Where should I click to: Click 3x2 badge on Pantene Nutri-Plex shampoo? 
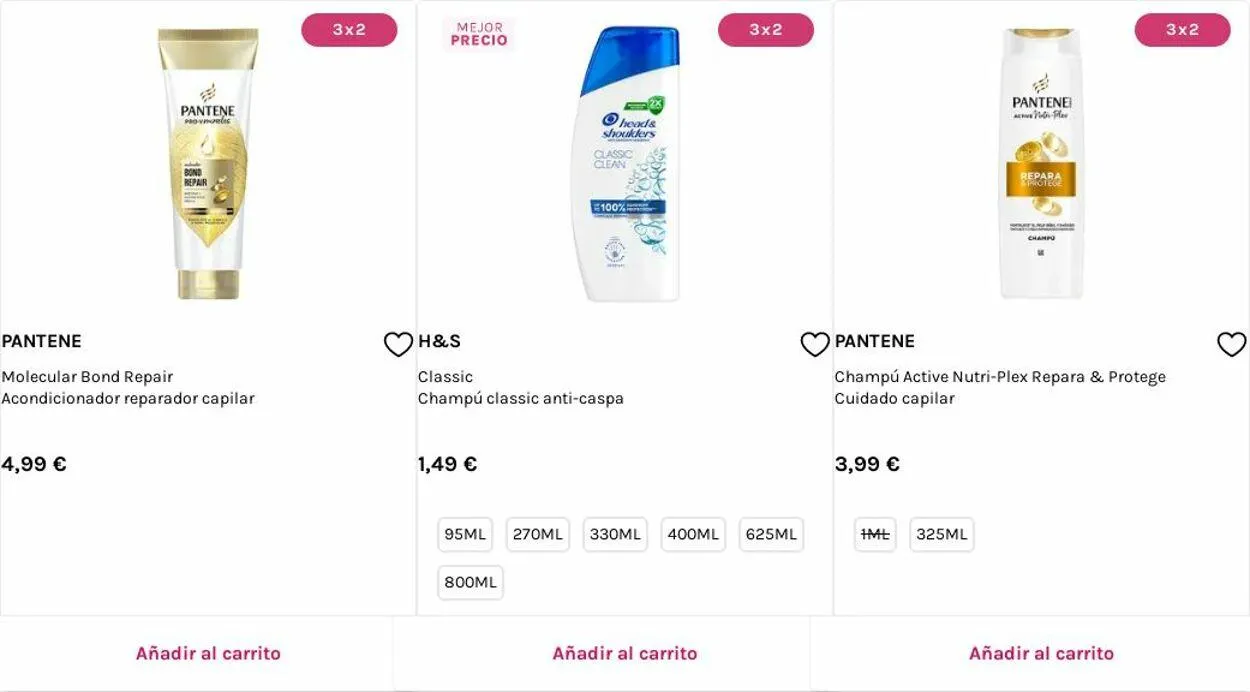(x=1182, y=30)
